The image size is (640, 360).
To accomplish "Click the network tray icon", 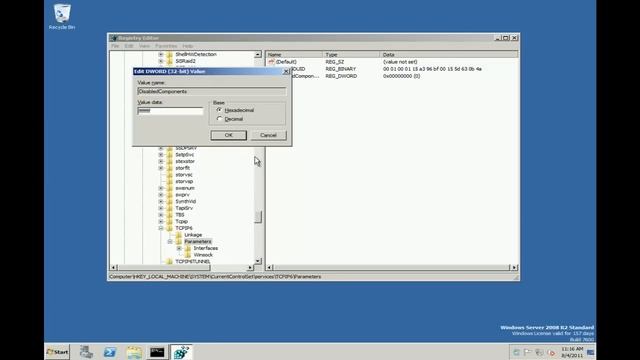I will (539, 352).
